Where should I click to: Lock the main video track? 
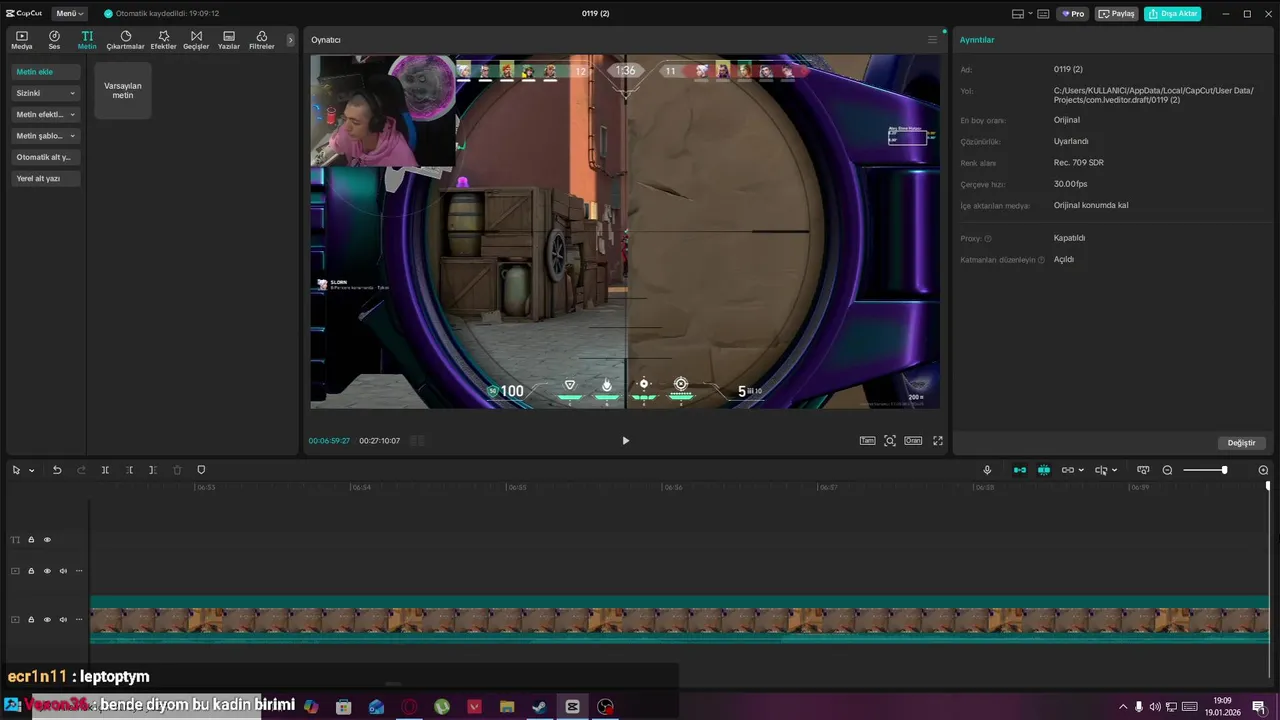(31, 620)
